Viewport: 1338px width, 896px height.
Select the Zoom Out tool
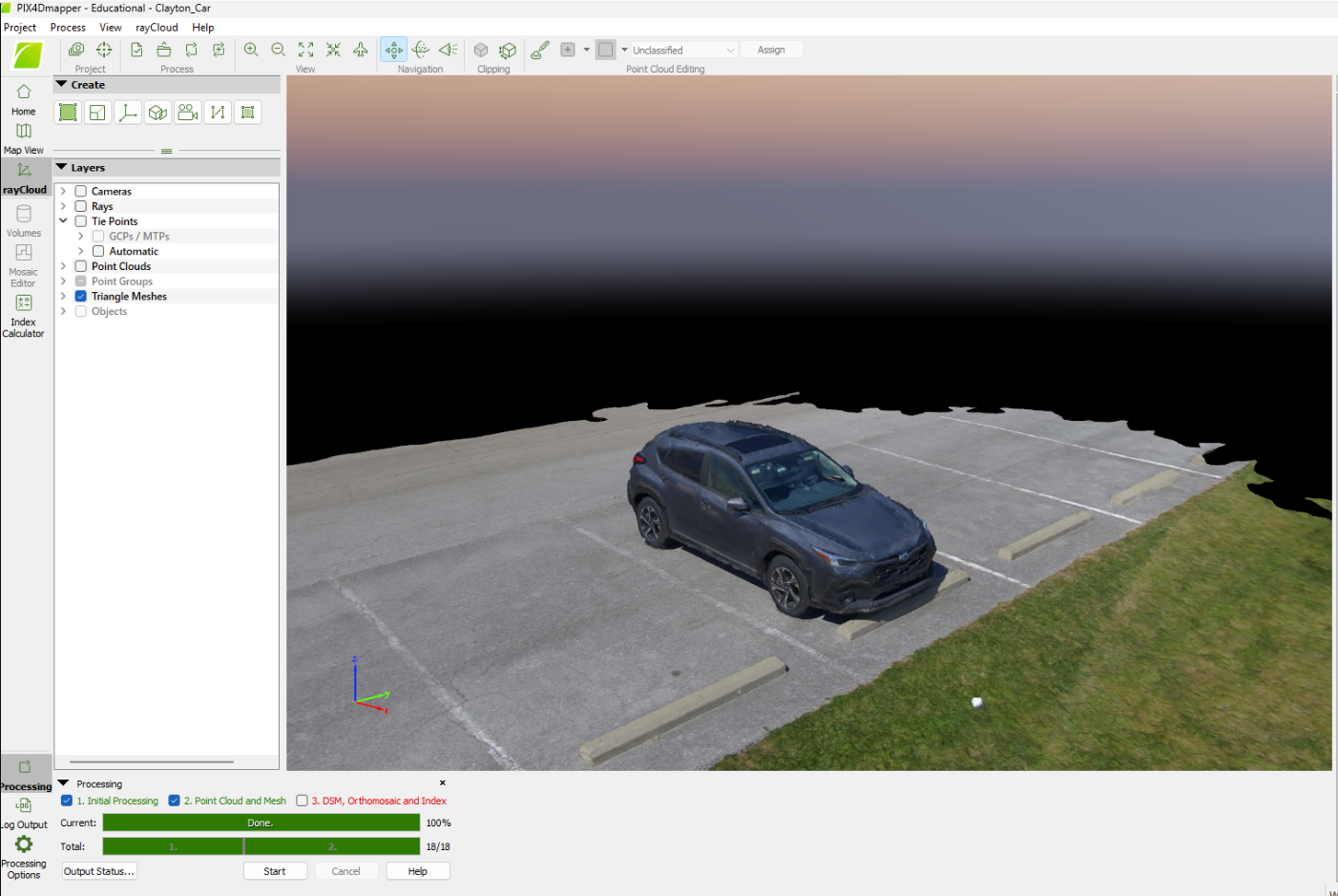[278, 49]
